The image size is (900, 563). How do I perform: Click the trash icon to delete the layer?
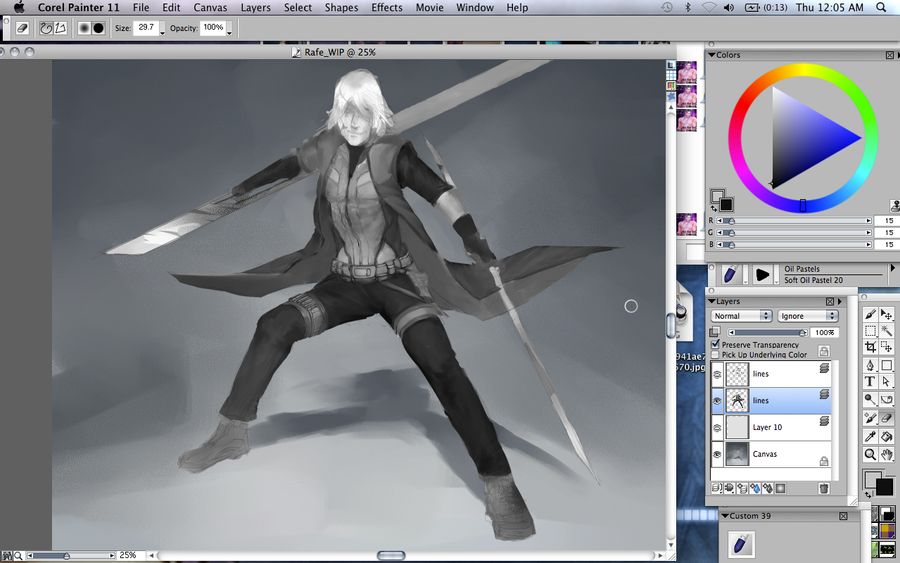click(x=824, y=488)
